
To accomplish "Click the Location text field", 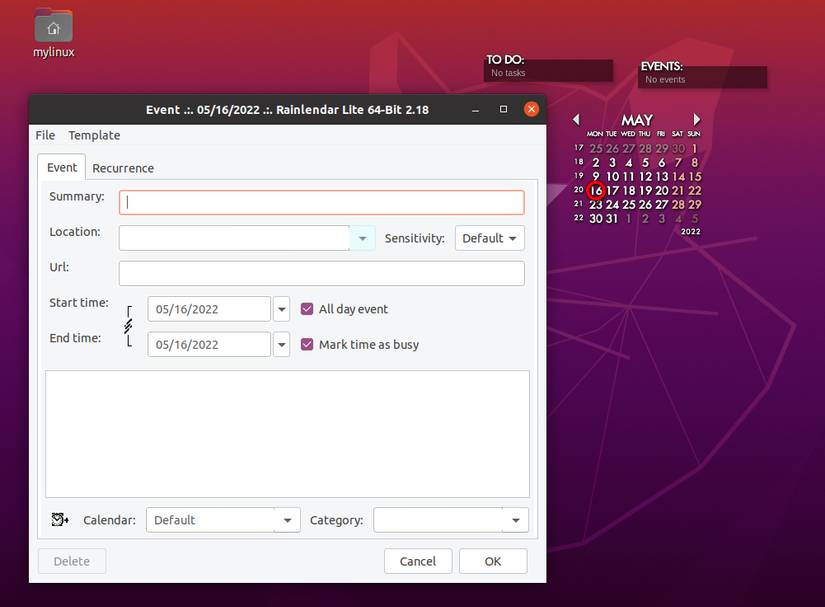I will click(x=234, y=238).
